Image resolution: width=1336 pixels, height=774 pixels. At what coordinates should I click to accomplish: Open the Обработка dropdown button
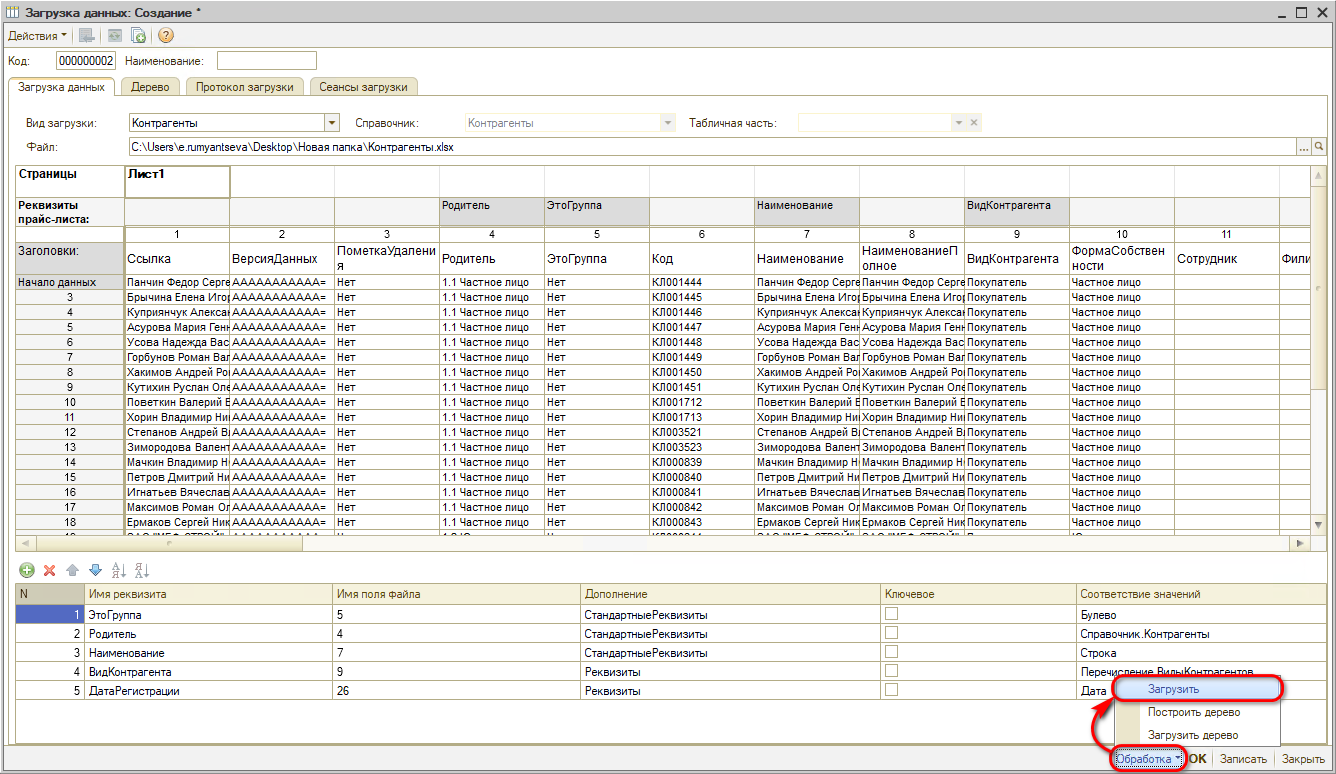coord(1148,759)
